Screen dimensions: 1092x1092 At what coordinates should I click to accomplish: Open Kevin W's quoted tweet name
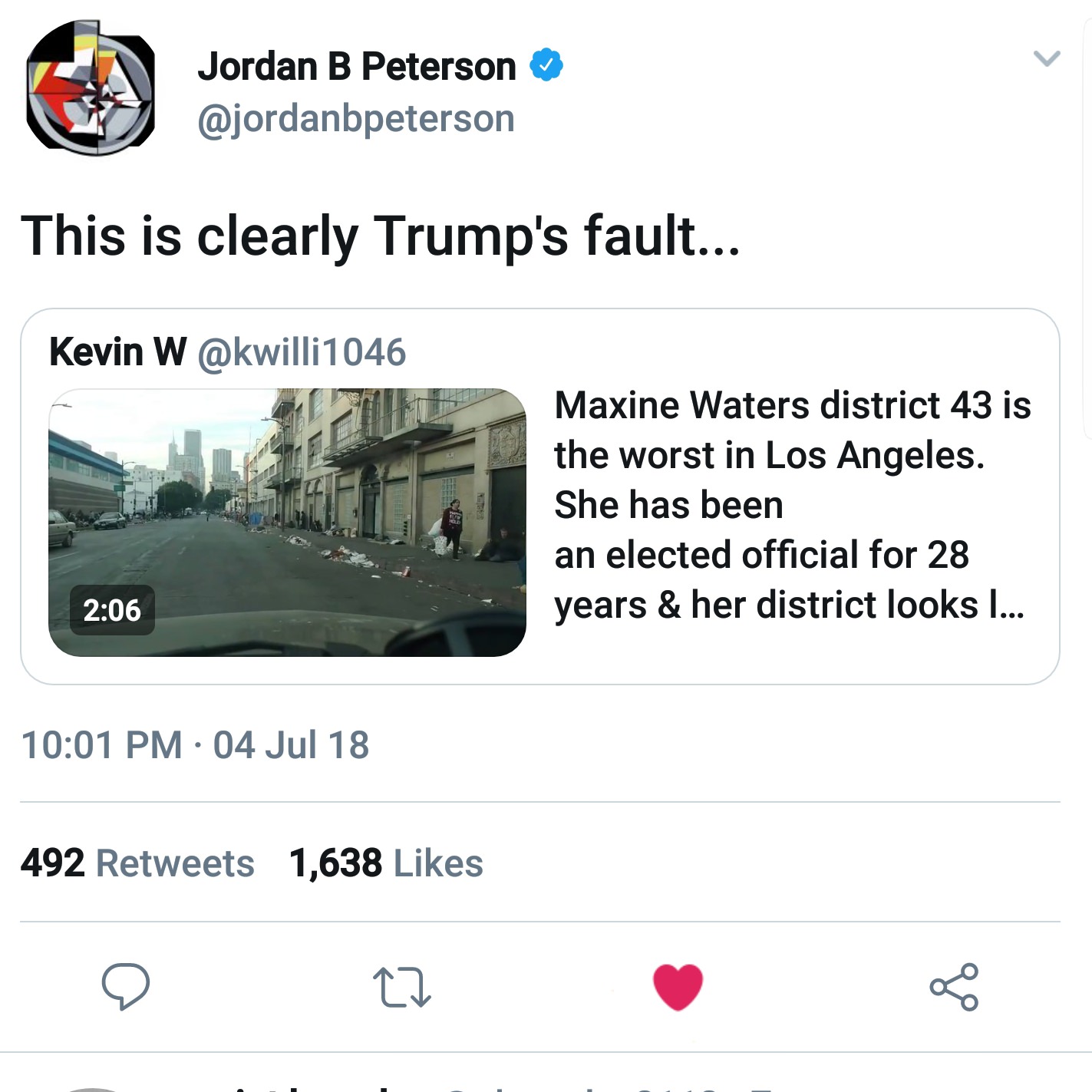coord(117,352)
